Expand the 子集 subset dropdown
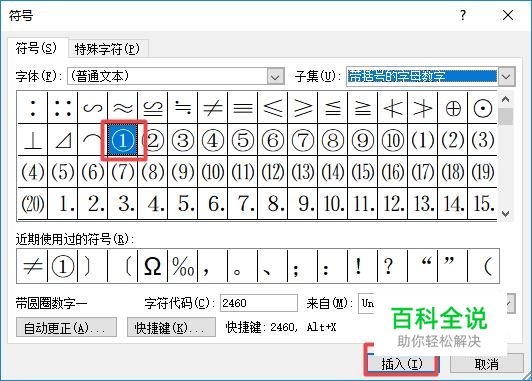This screenshot has height=381, width=532. coord(506,77)
